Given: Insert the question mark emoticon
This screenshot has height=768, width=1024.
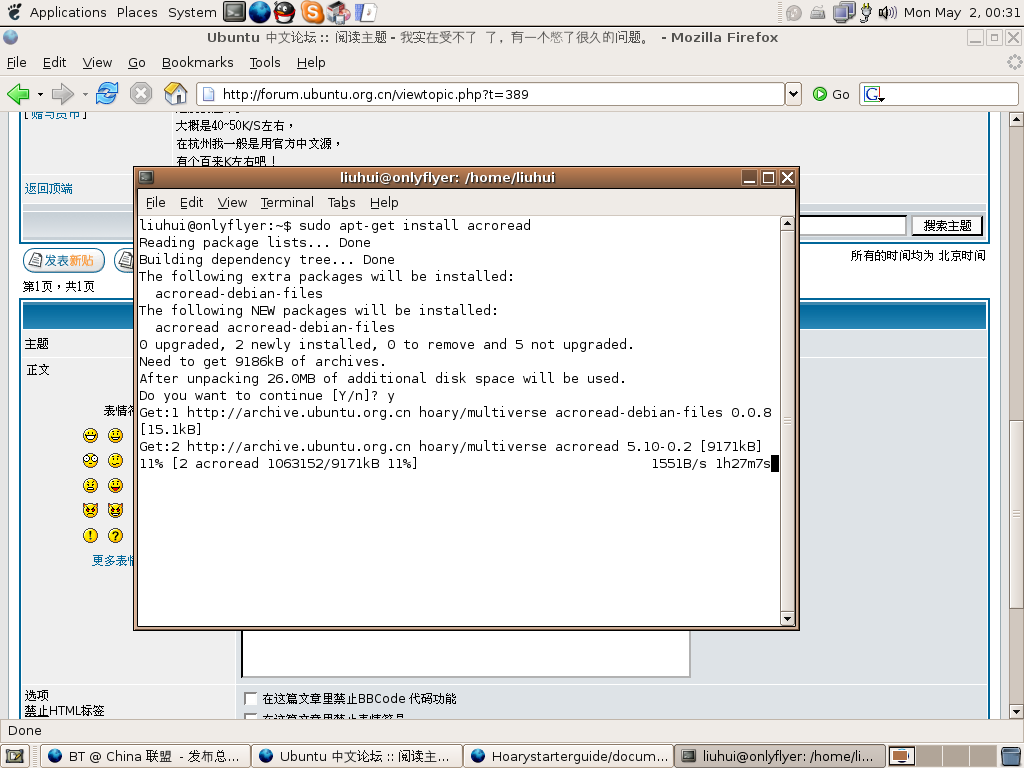Looking at the screenshot, I should click(116, 536).
